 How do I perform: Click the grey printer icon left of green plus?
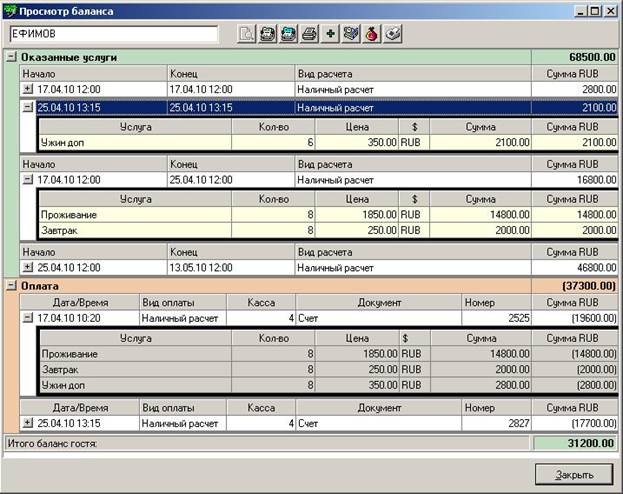pos(310,34)
